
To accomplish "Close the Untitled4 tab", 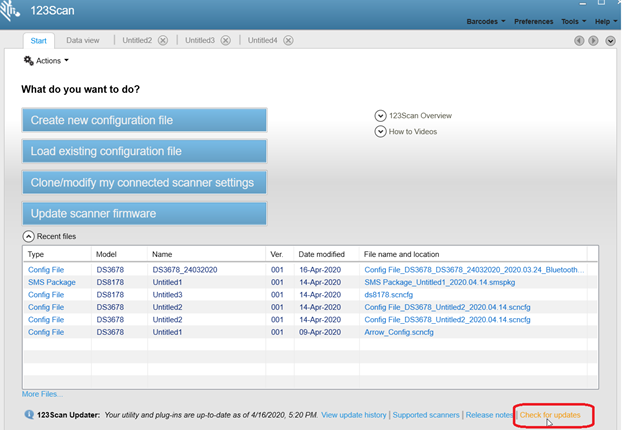I will [x=288, y=40].
